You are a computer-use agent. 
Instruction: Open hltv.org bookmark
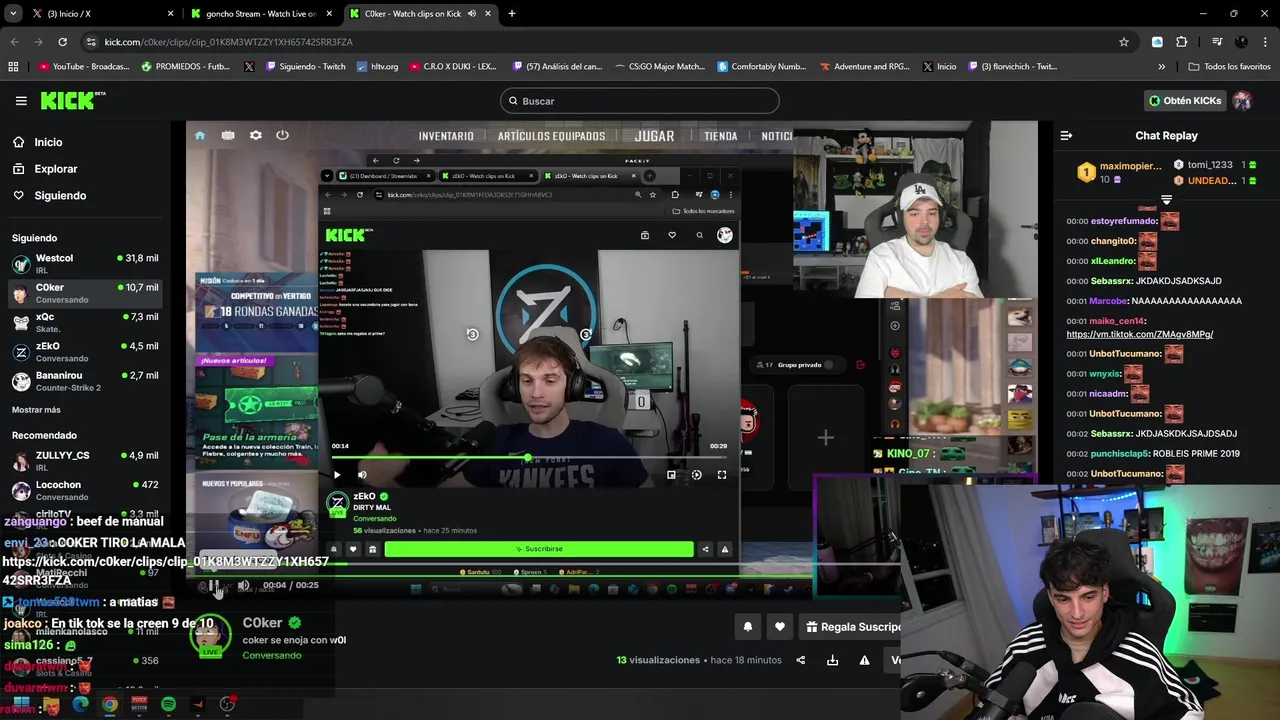(377, 67)
